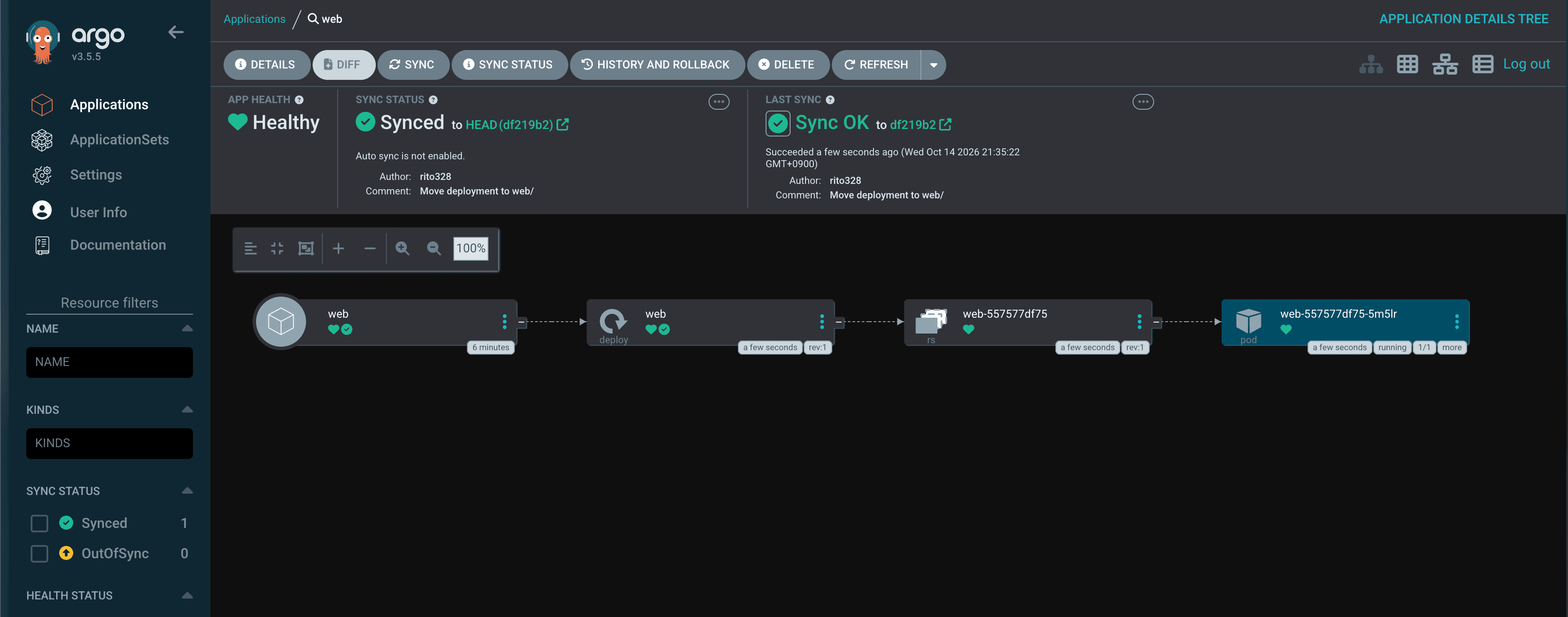Collapse the HEALTH STATUS filter section arrow
The image size is (1568, 617).
(187, 595)
